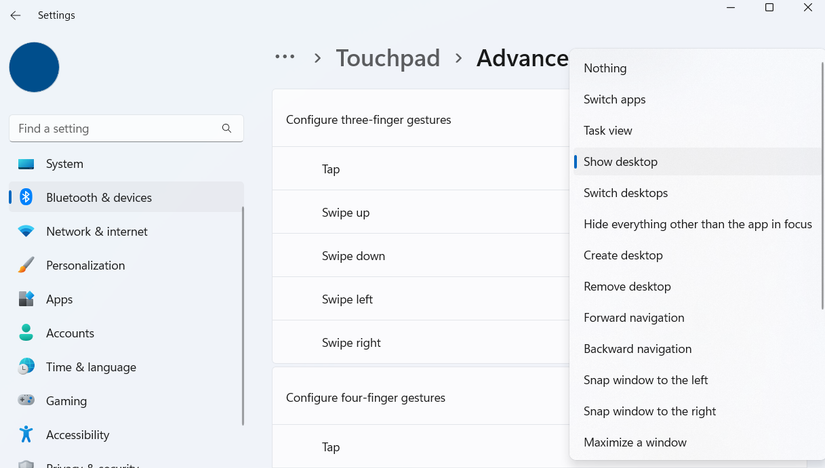Select 'Nothing' from the dropdown list
825x468 pixels.
click(605, 69)
